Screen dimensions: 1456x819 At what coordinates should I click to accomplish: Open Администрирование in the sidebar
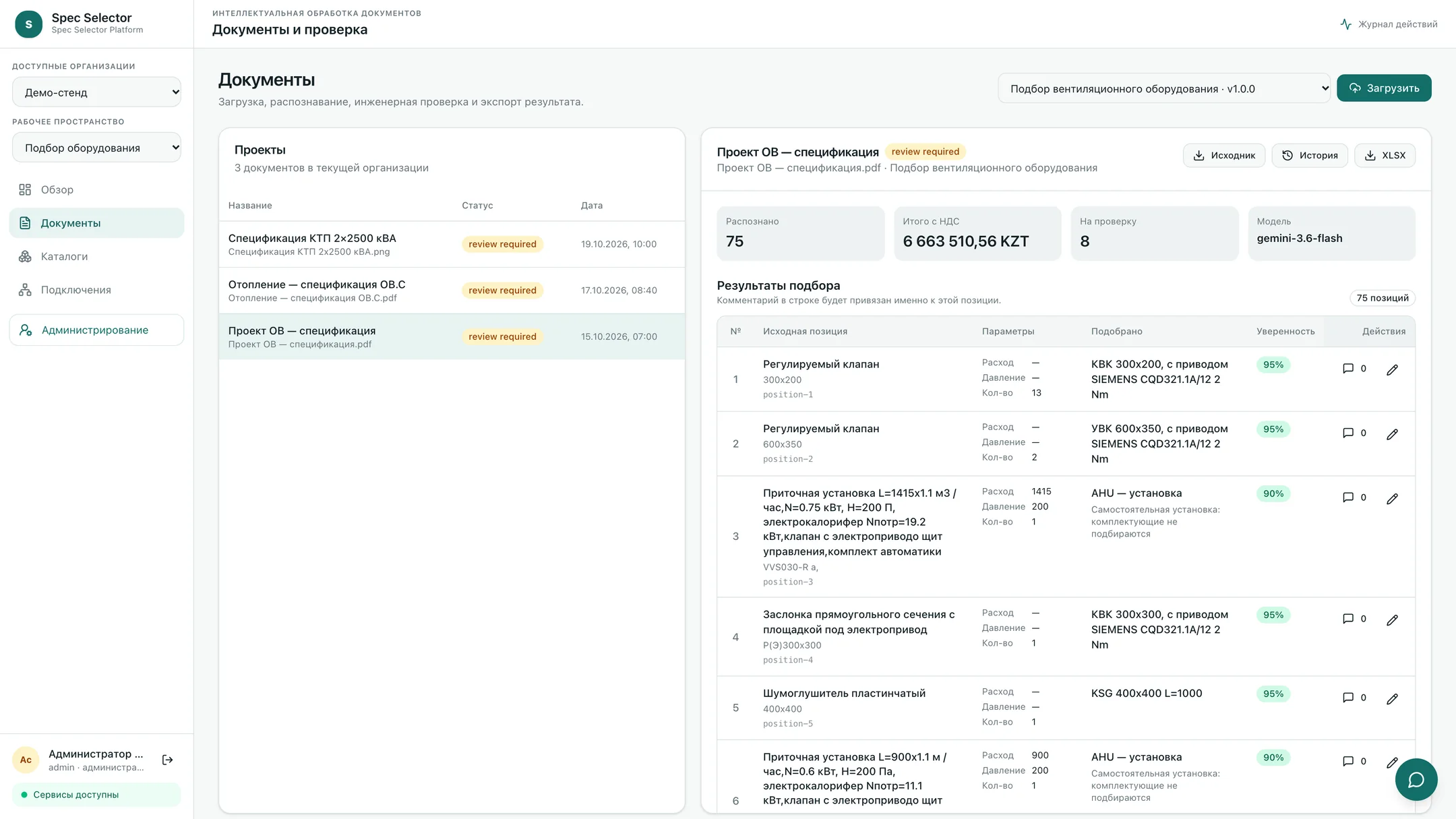(96, 330)
